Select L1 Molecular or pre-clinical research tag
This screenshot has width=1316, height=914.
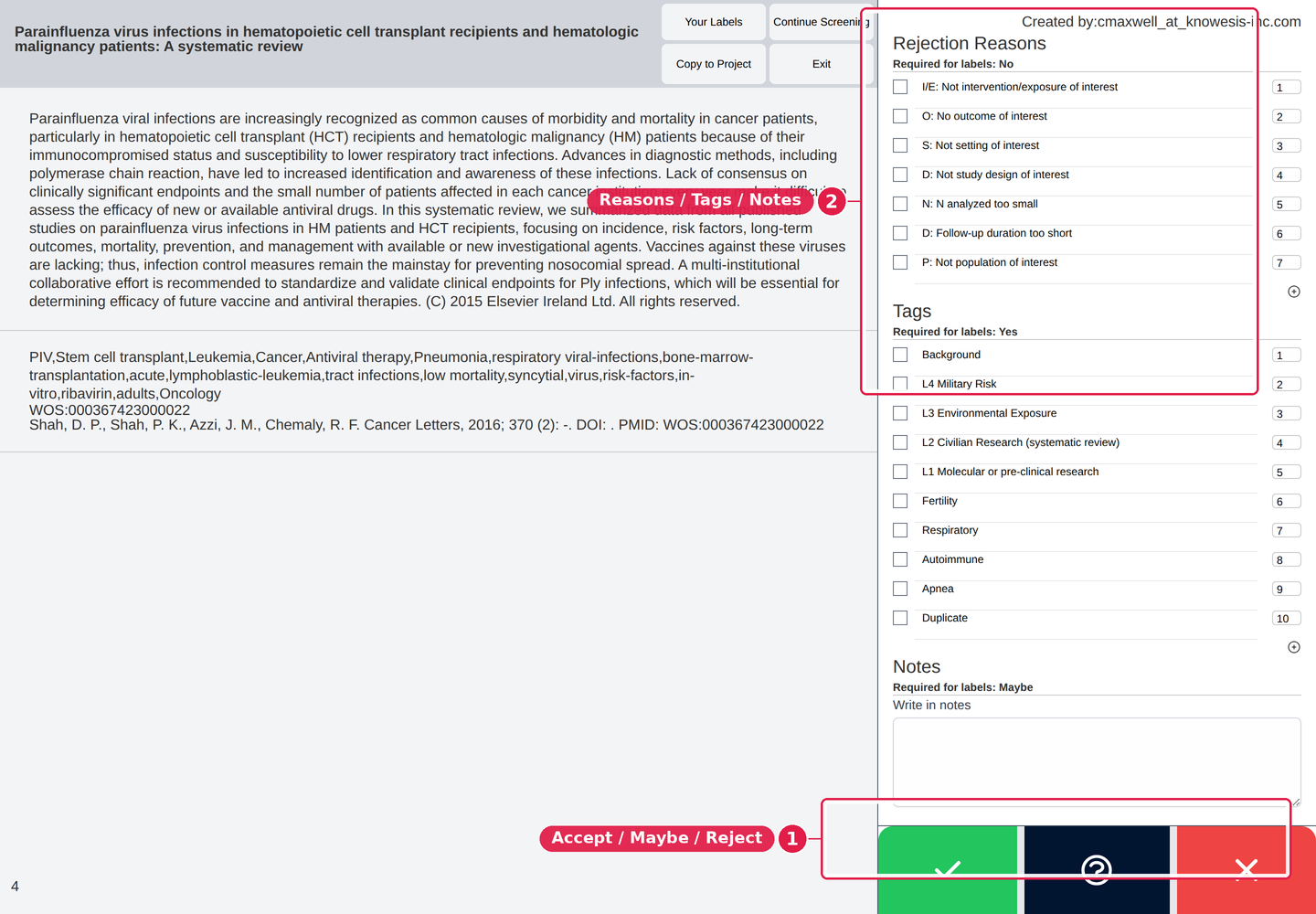[900, 472]
